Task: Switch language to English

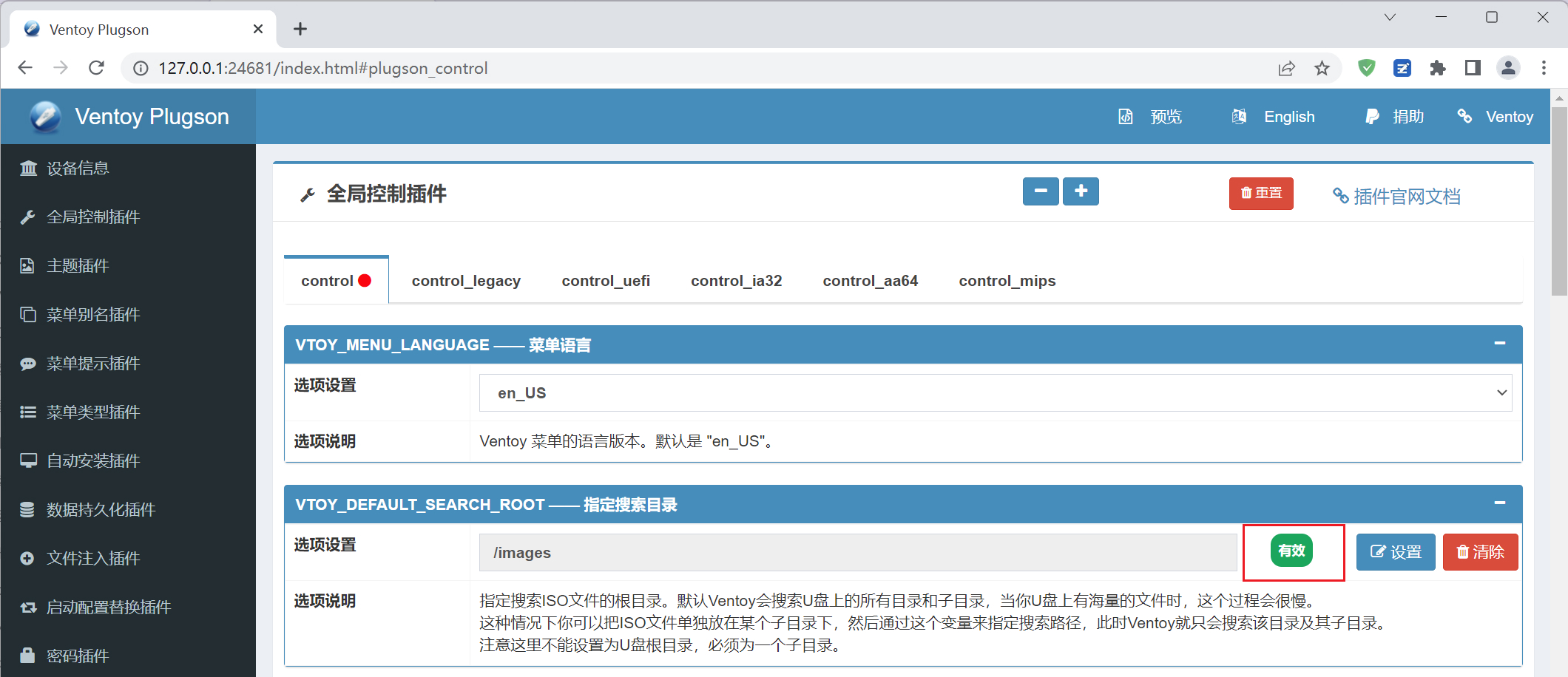Action: [x=1273, y=117]
